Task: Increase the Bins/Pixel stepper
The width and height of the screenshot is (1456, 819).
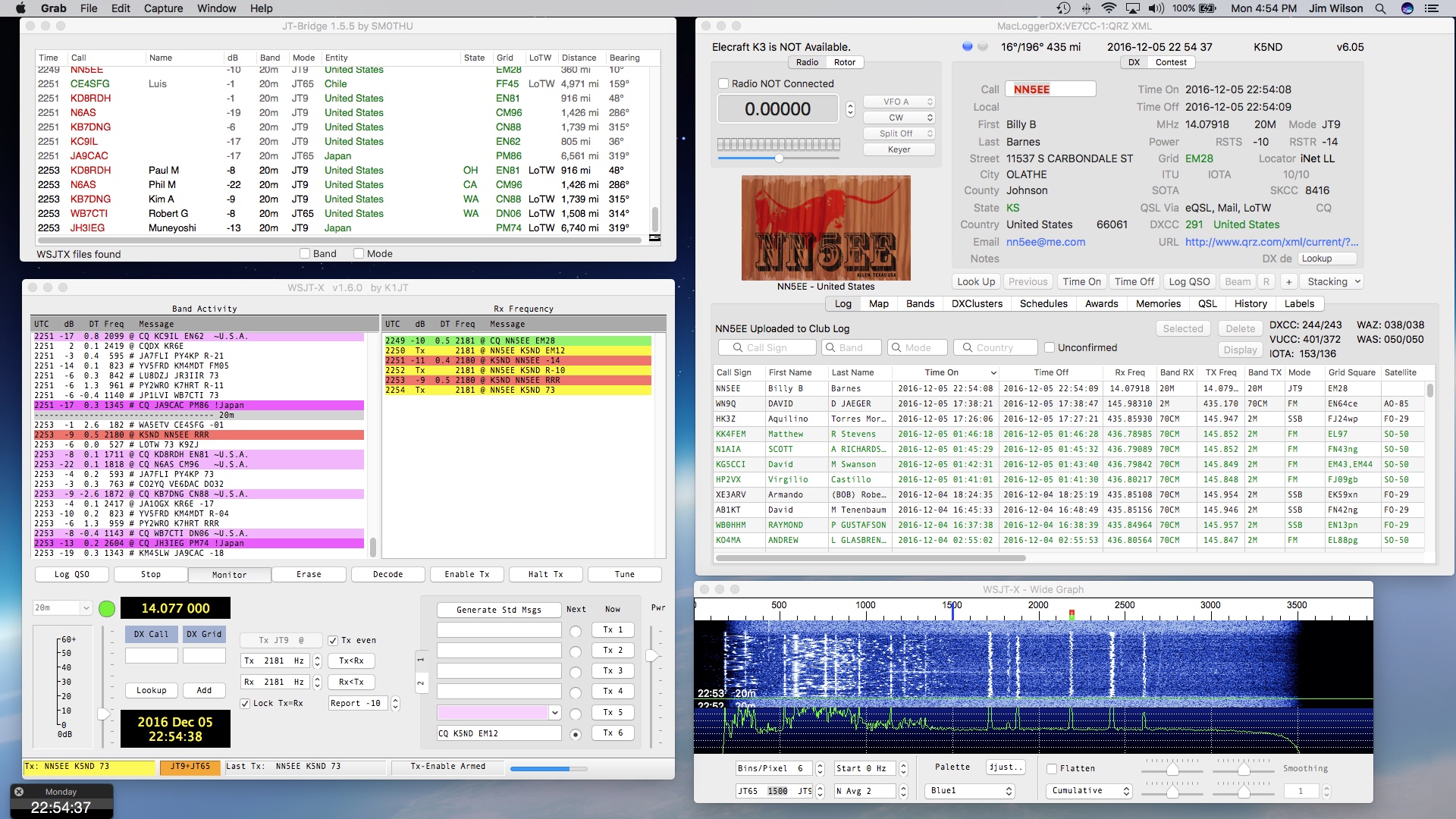Action: pos(820,765)
